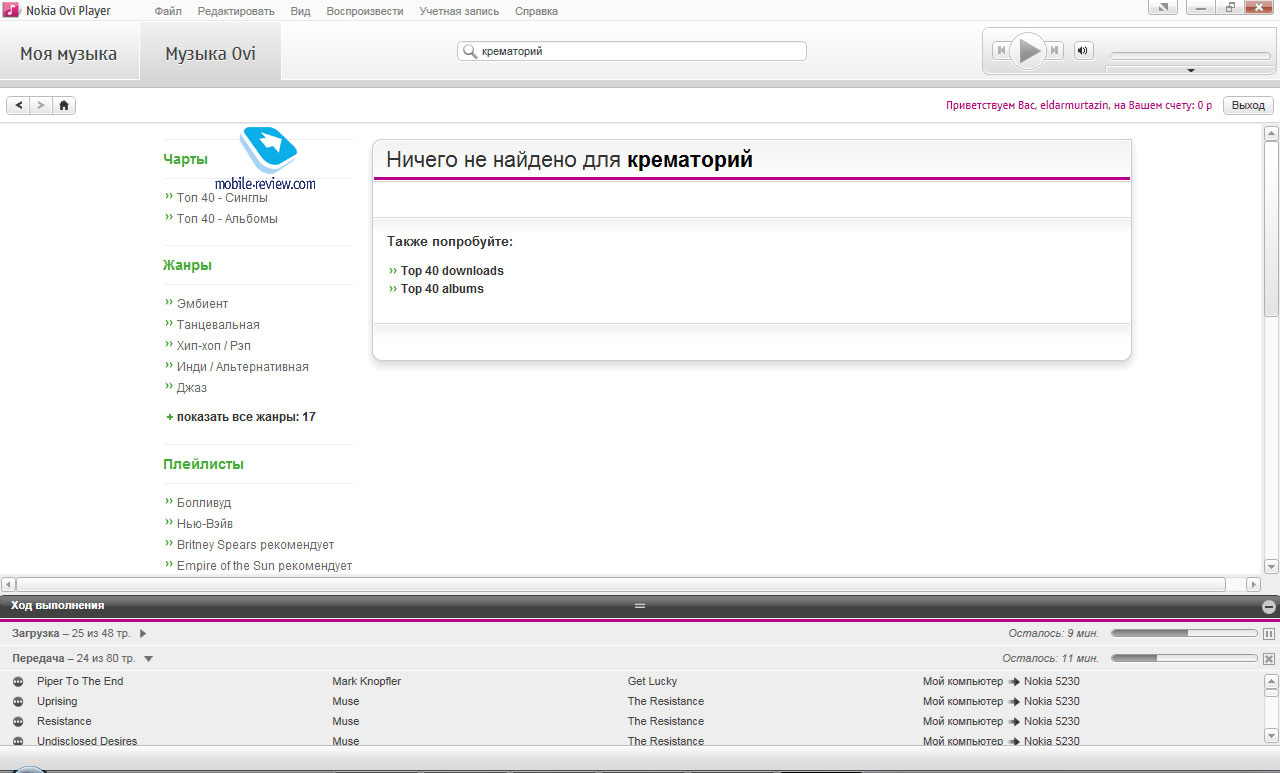Skip to next track
1280x773 pixels.
1055,50
